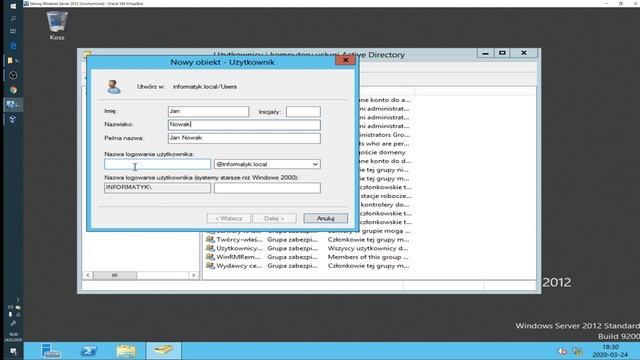Open the OBS Studio icon in sidebar
The image size is (640, 360).
pyautogui.click(x=13, y=75)
